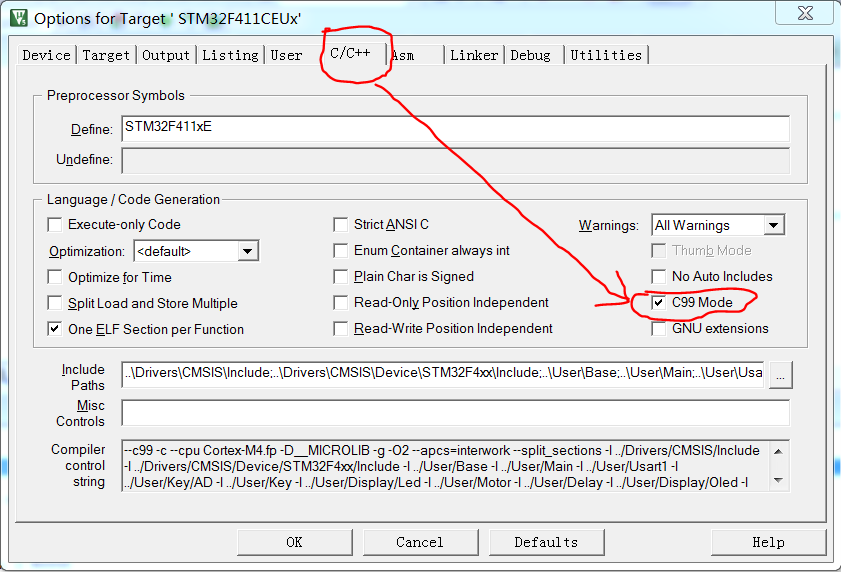Click the Include Paths field
Screen dimensions: 841x572
point(442,374)
